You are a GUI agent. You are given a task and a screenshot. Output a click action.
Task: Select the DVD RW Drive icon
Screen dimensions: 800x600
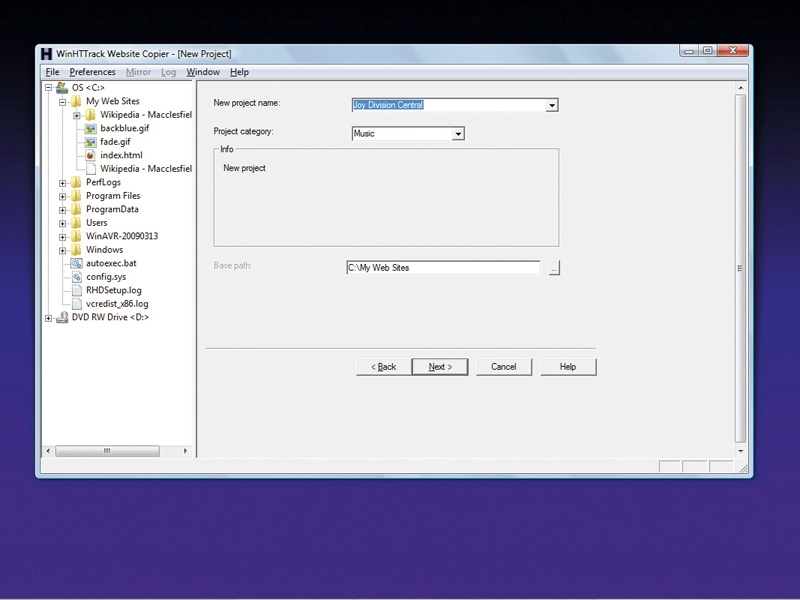coord(62,317)
